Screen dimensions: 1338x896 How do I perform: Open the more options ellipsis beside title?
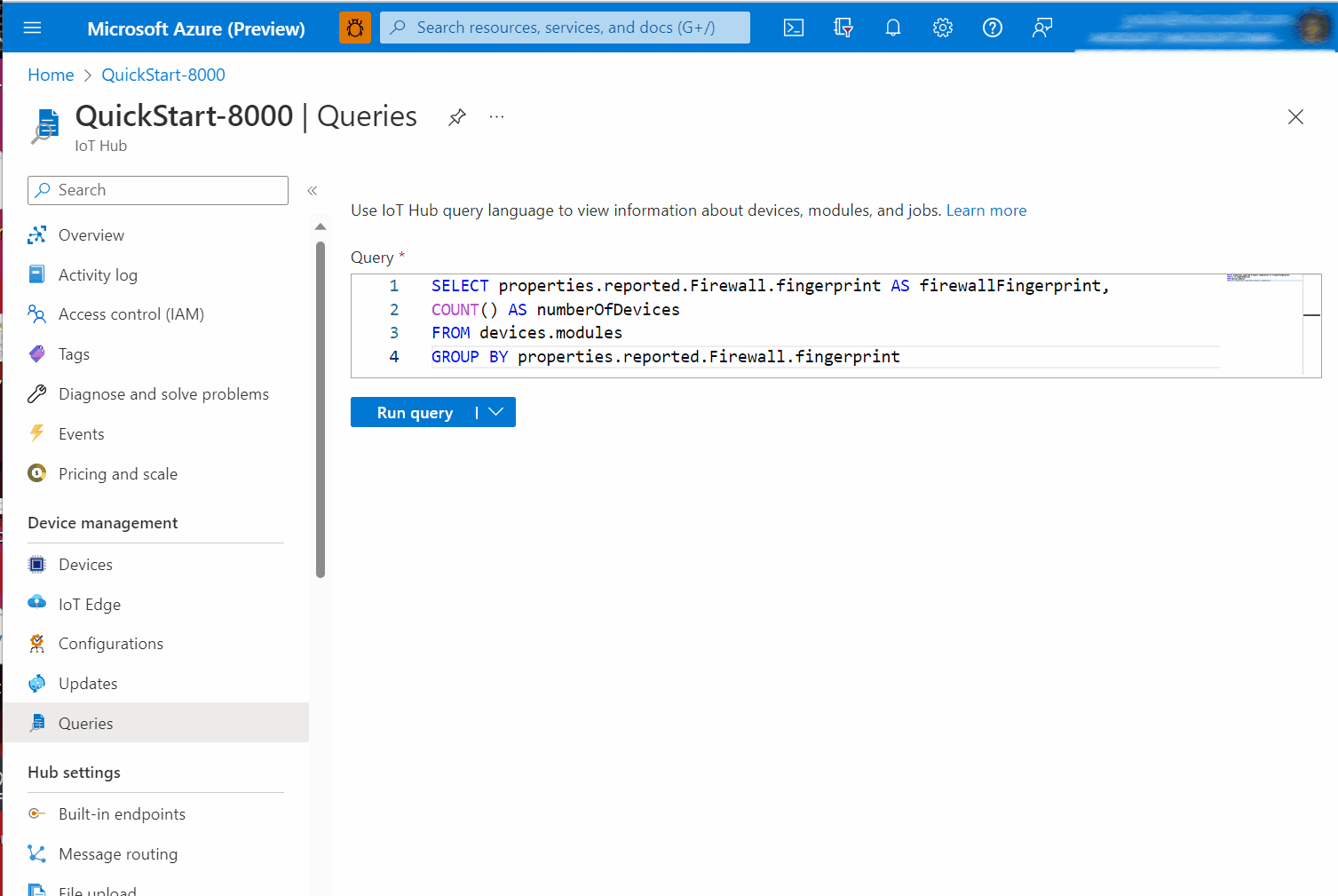click(x=496, y=116)
